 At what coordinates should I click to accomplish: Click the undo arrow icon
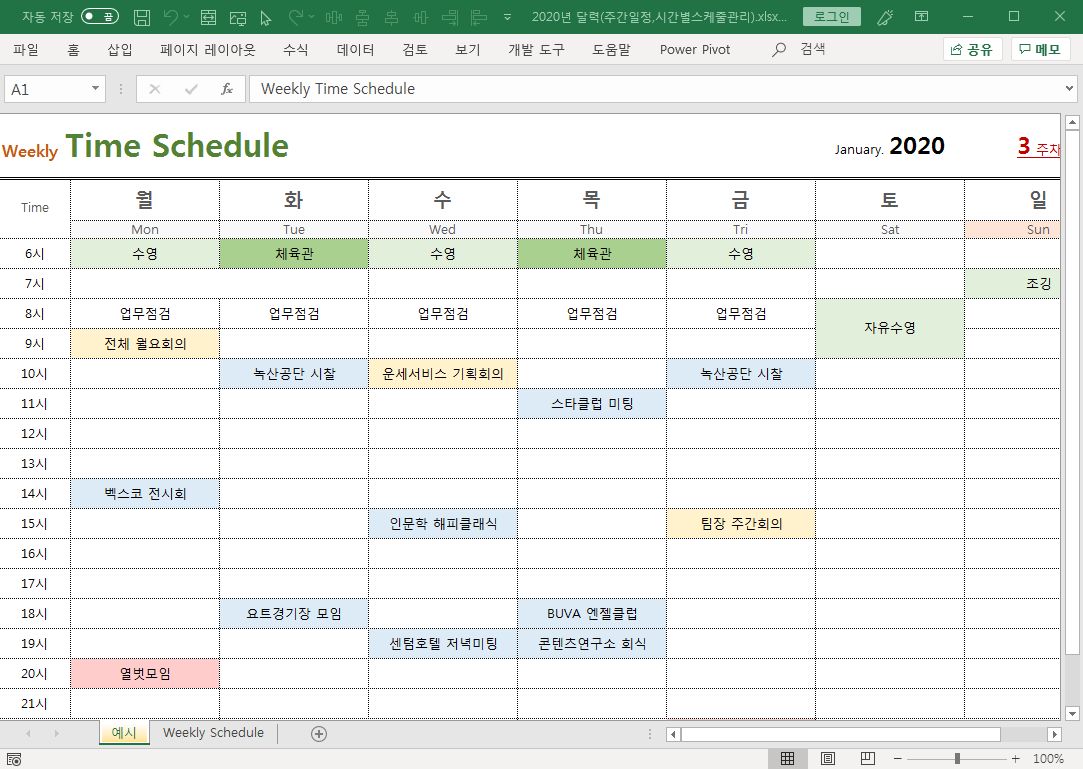(170, 17)
